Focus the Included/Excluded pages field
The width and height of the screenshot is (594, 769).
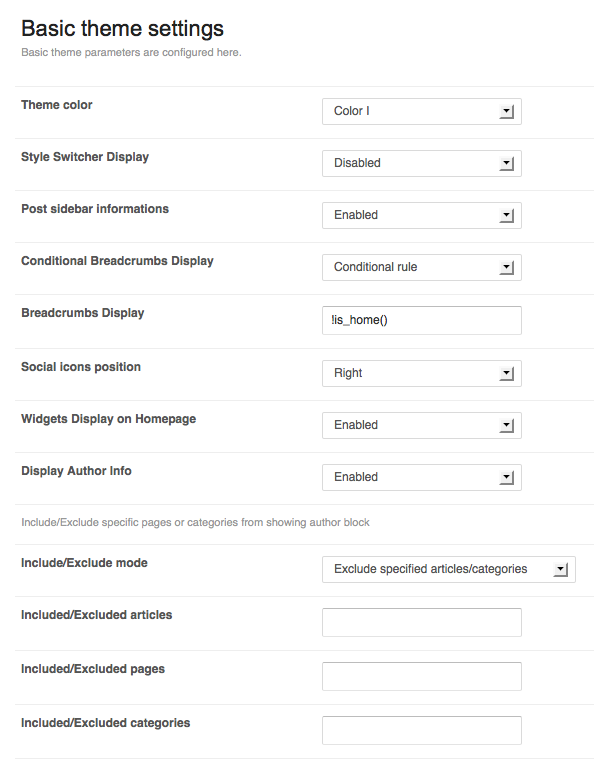pos(421,676)
